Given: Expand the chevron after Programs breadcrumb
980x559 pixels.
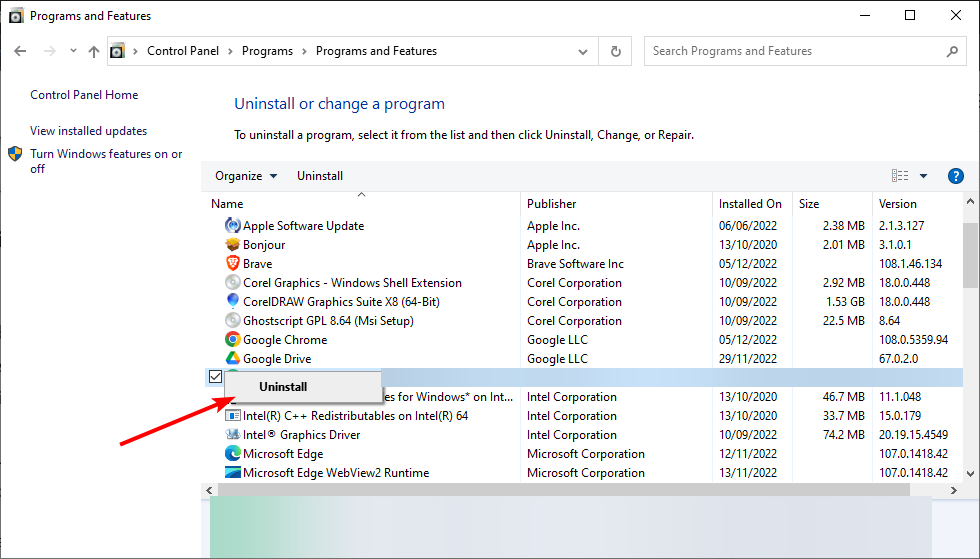Looking at the screenshot, I should click(x=304, y=51).
